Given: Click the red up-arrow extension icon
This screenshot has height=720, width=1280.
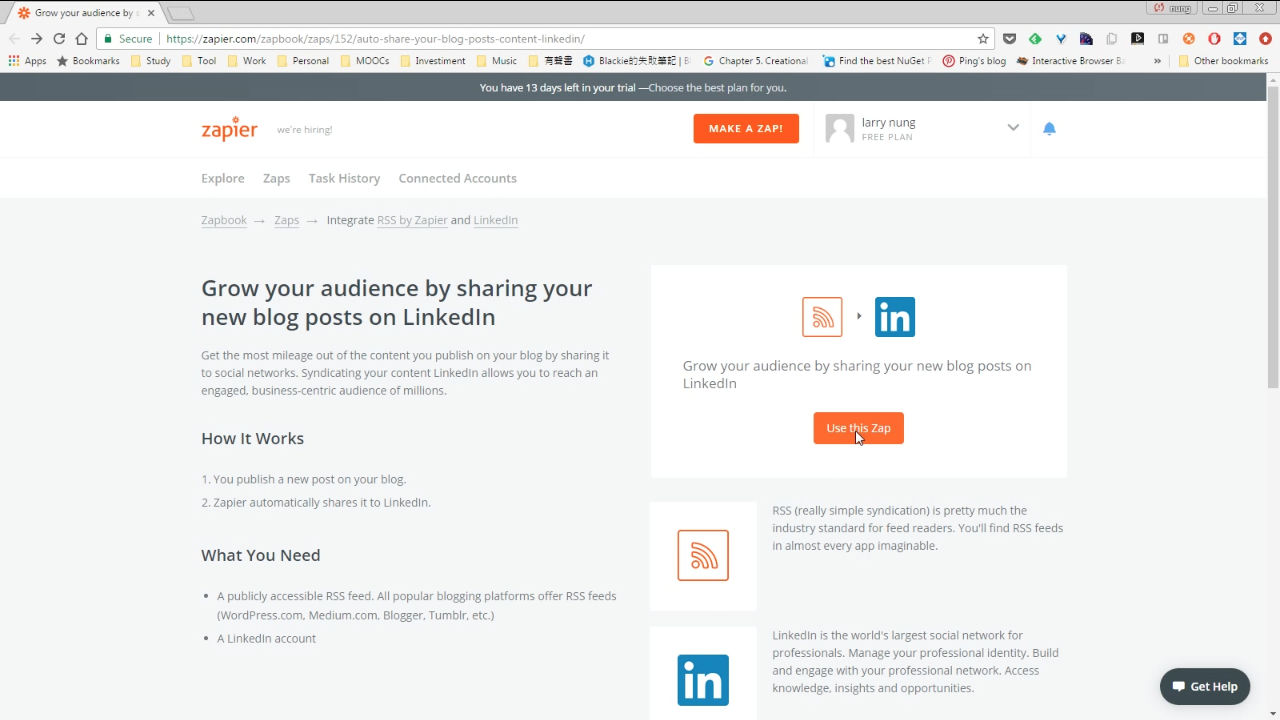Looking at the screenshot, I should pyautogui.click(x=1265, y=39).
